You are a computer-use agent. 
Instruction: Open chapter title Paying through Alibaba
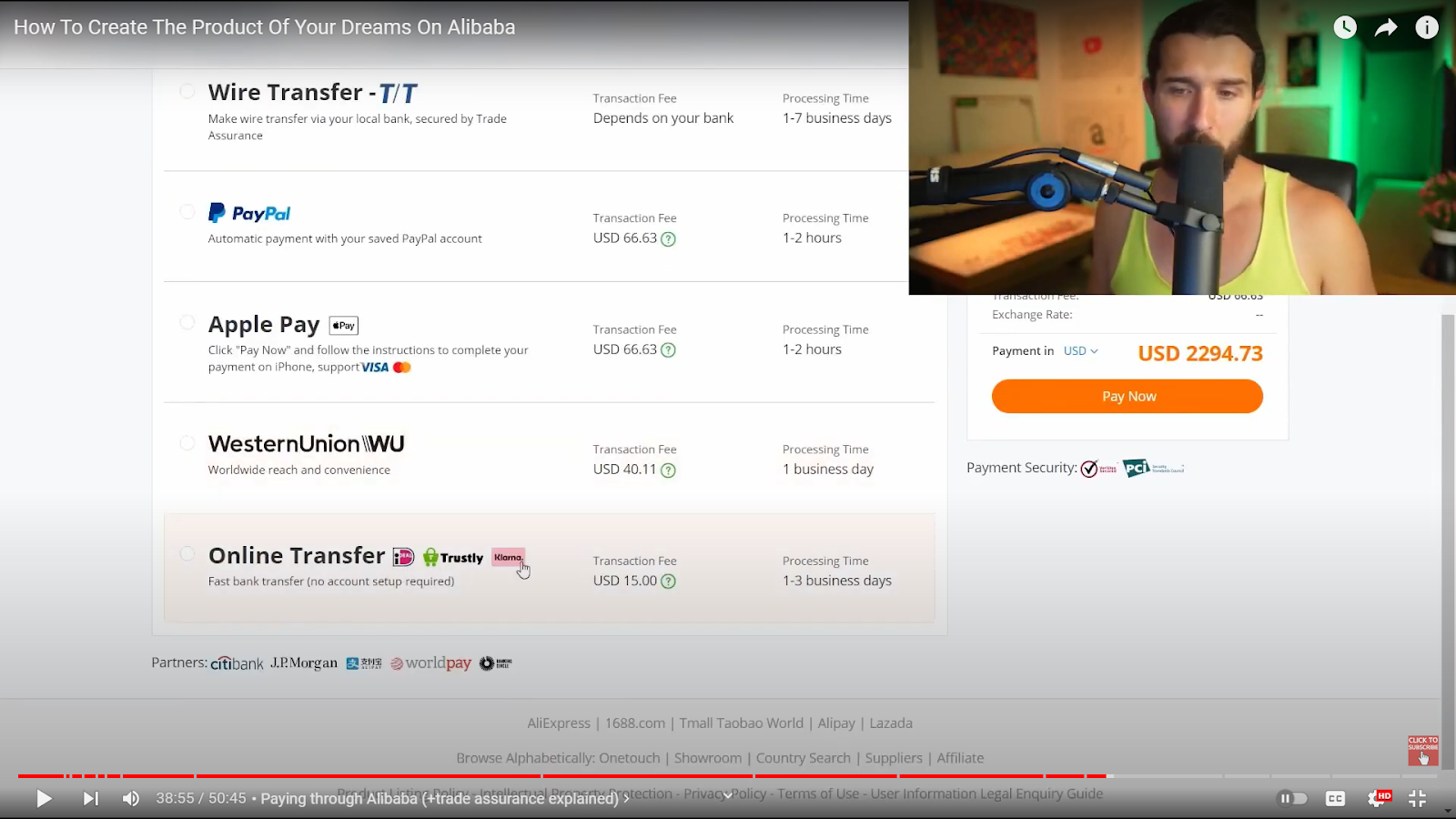(x=443, y=798)
